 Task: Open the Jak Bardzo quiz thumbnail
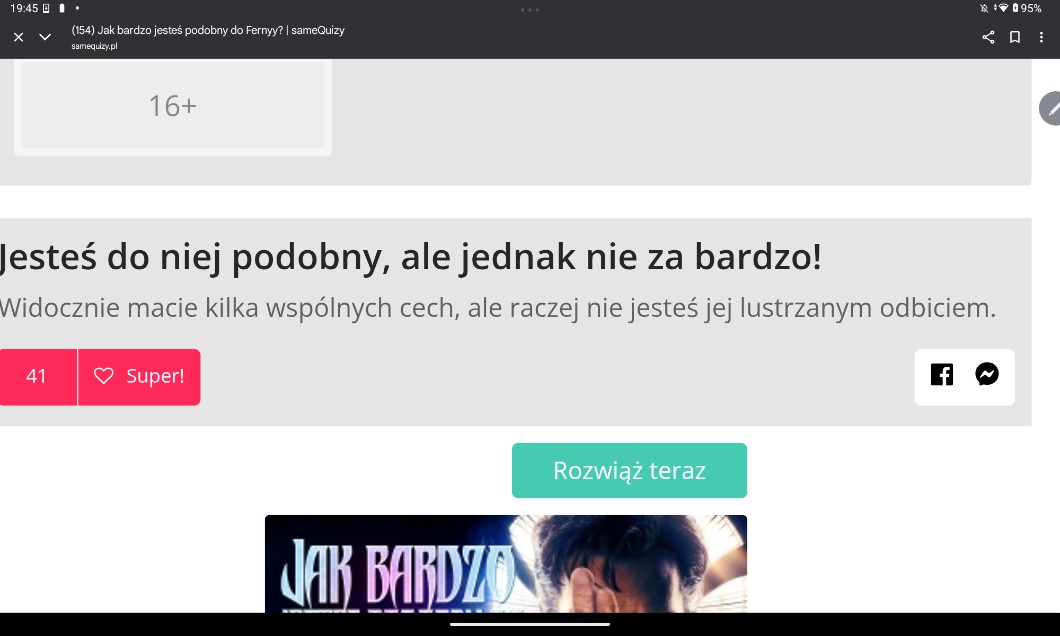tap(505, 563)
